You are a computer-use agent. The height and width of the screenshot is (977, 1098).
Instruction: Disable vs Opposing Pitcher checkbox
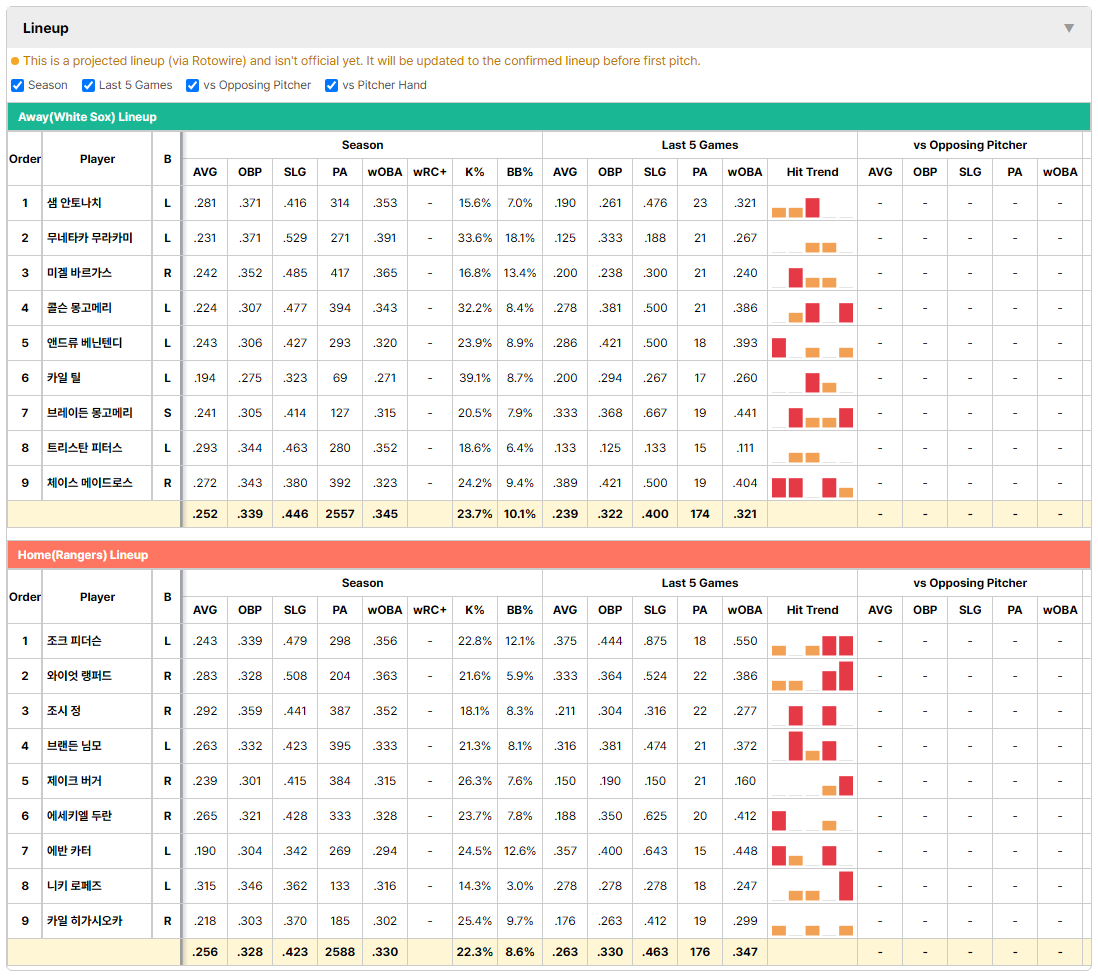pyautogui.click(x=193, y=85)
